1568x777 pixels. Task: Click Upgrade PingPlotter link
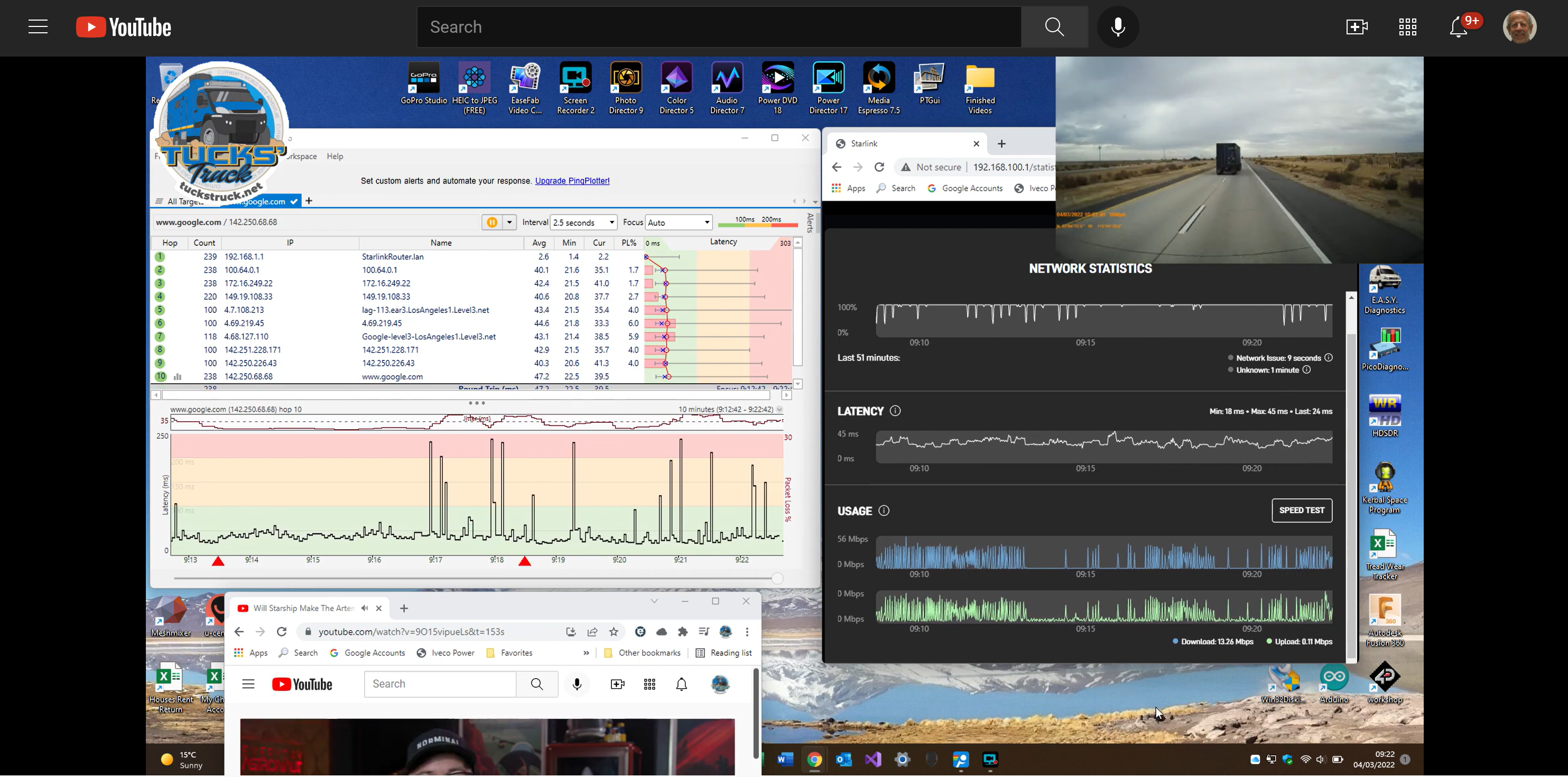pos(572,181)
